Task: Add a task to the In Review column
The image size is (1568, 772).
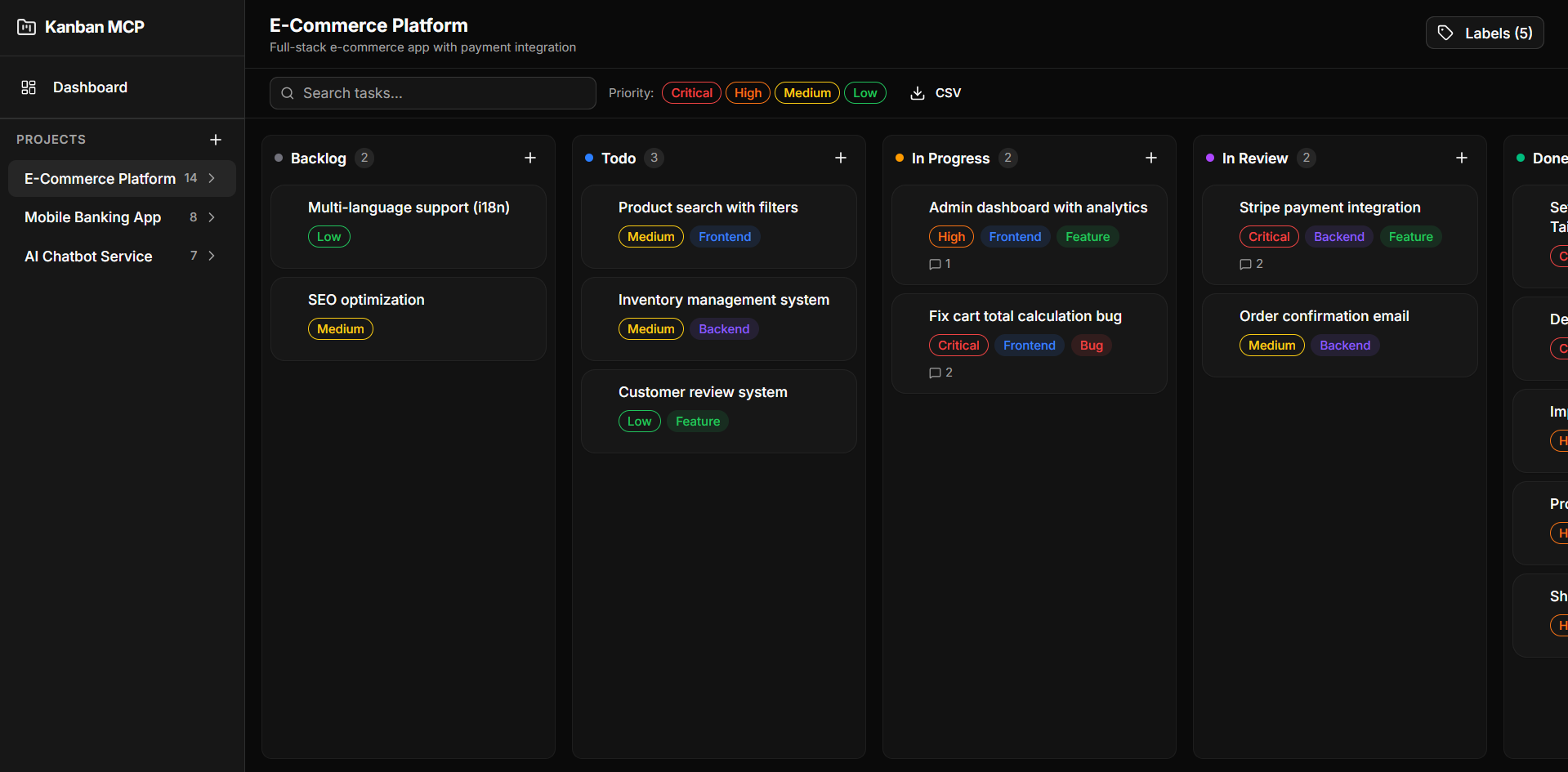Action: click(x=1462, y=158)
